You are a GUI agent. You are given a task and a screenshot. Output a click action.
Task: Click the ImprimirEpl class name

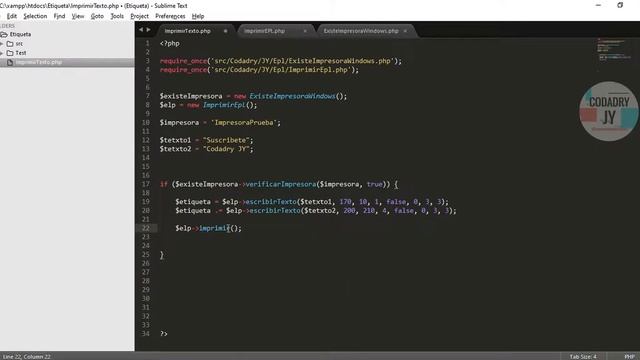(x=224, y=105)
